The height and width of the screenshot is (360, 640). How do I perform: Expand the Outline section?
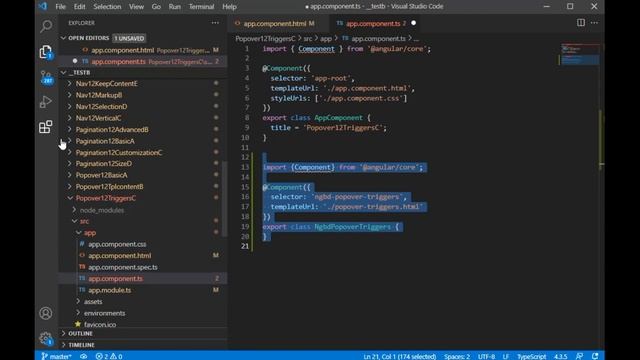tap(63, 333)
